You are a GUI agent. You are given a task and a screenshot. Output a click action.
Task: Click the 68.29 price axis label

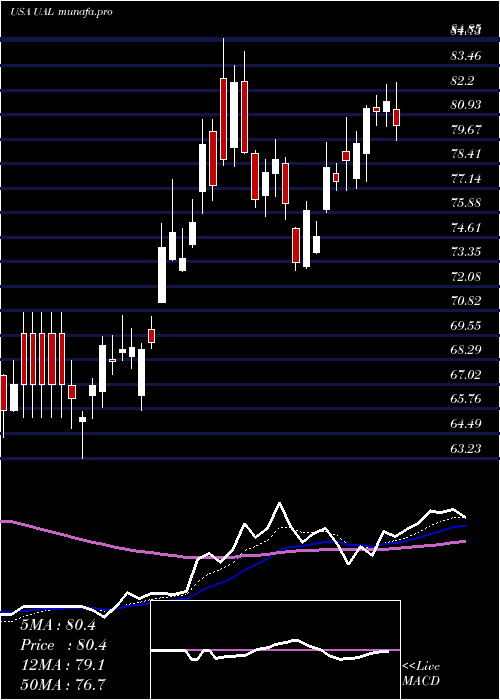(x=466, y=350)
